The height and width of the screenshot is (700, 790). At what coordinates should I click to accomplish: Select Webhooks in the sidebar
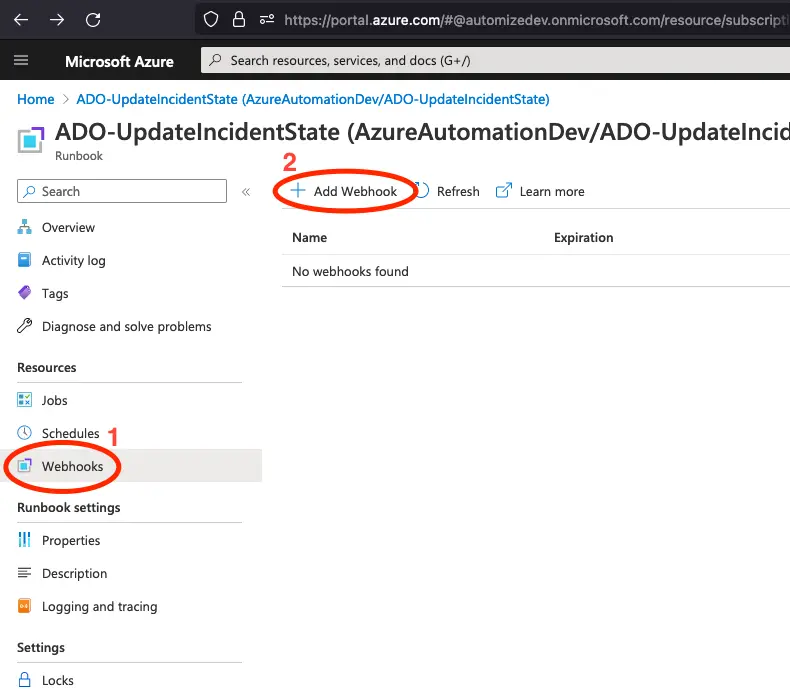[x=72, y=466]
